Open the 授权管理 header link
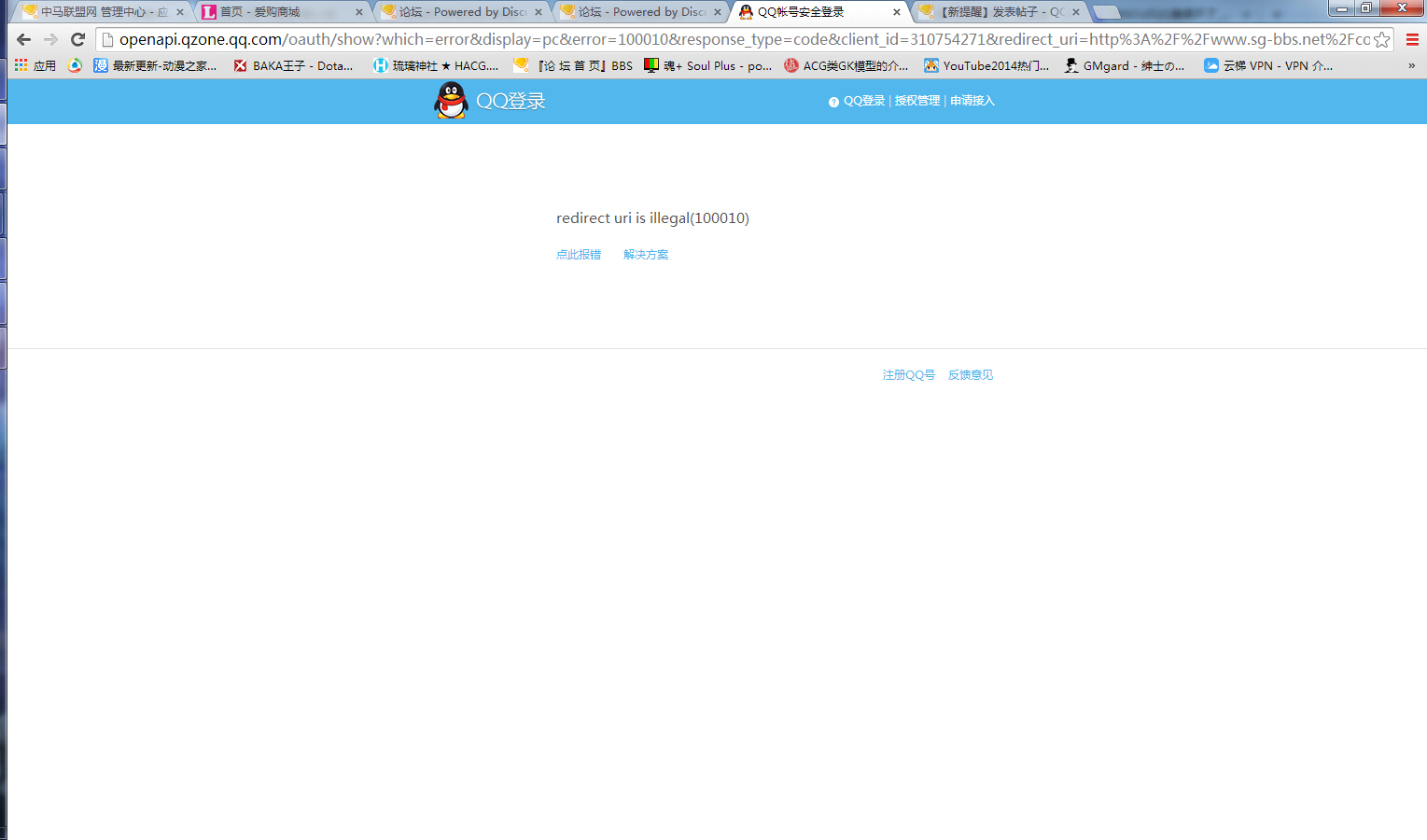This screenshot has width=1427, height=840. pos(917,101)
